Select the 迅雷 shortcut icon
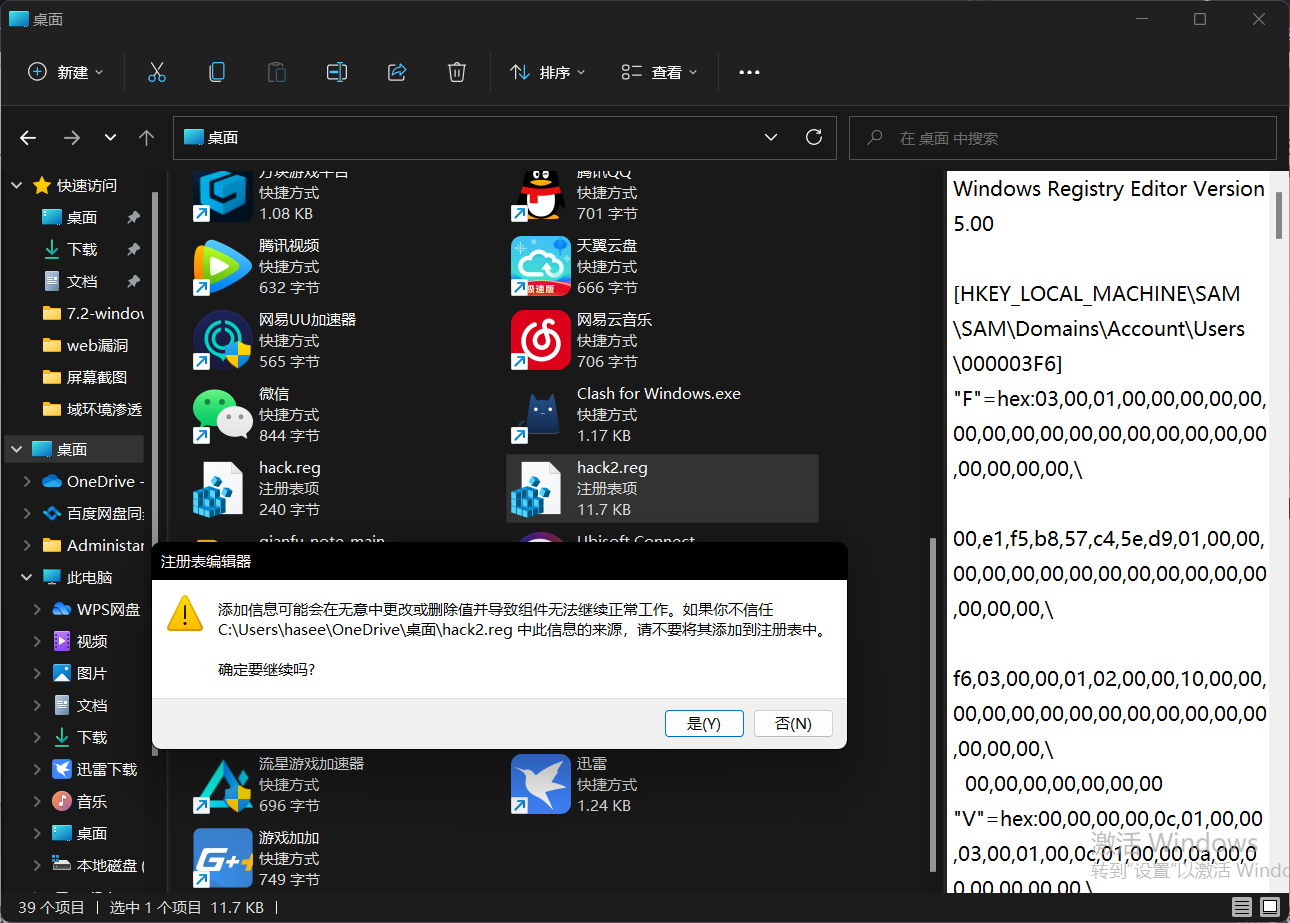This screenshot has width=1290, height=923. (540, 784)
